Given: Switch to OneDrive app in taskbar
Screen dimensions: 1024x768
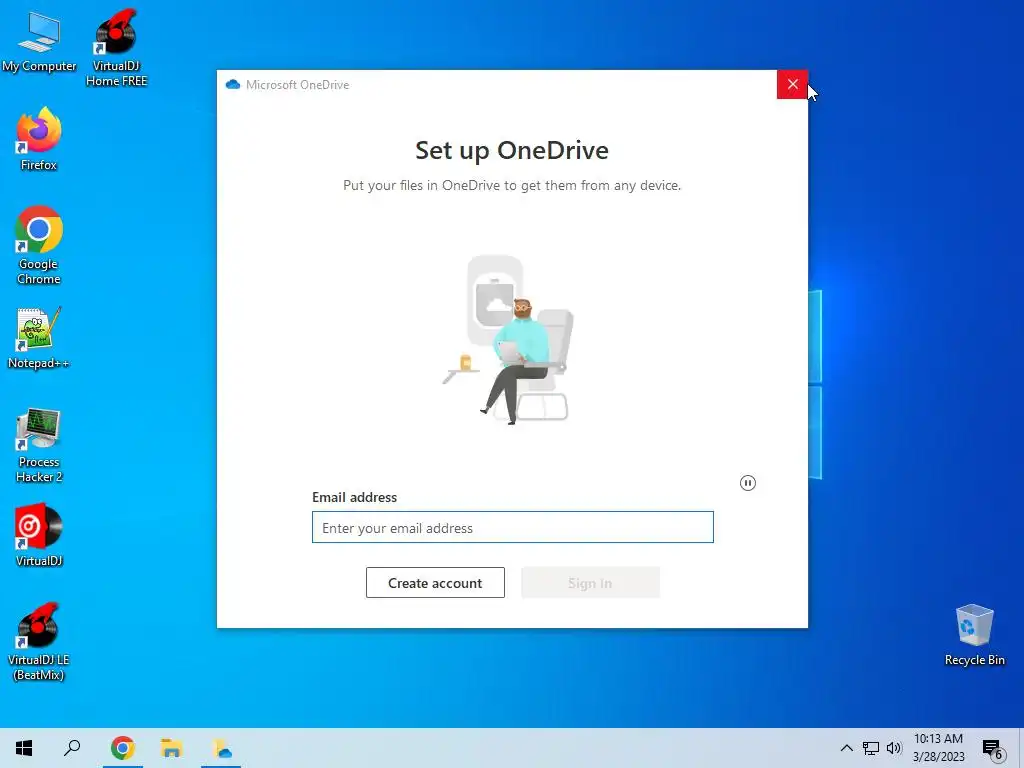Looking at the screenshot, I should (221, 748).
